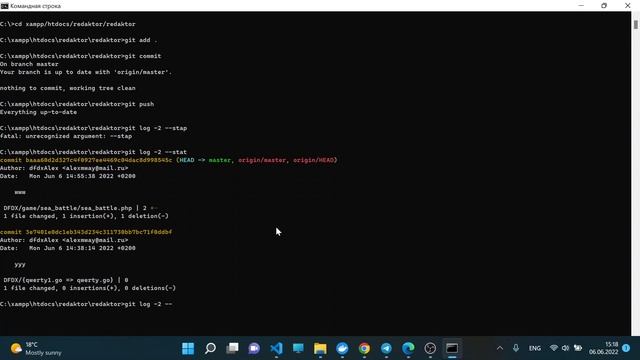Open the blue bird app on taskbar
This screenshot has height=360, width=640.
coord(342,348)
